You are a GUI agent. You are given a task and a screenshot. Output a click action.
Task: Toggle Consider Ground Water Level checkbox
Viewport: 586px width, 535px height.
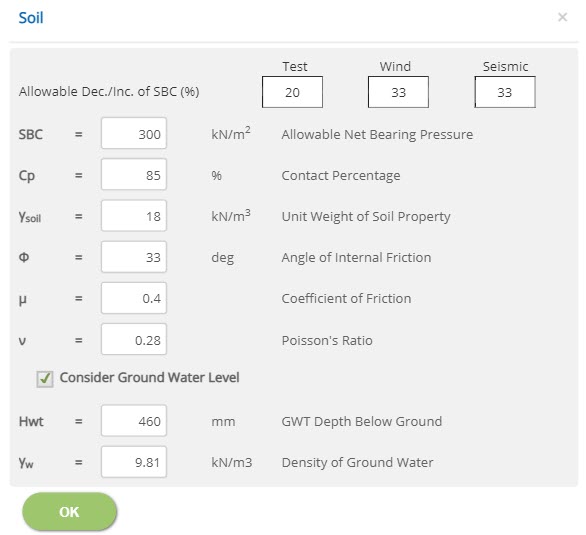pos(45,379)
